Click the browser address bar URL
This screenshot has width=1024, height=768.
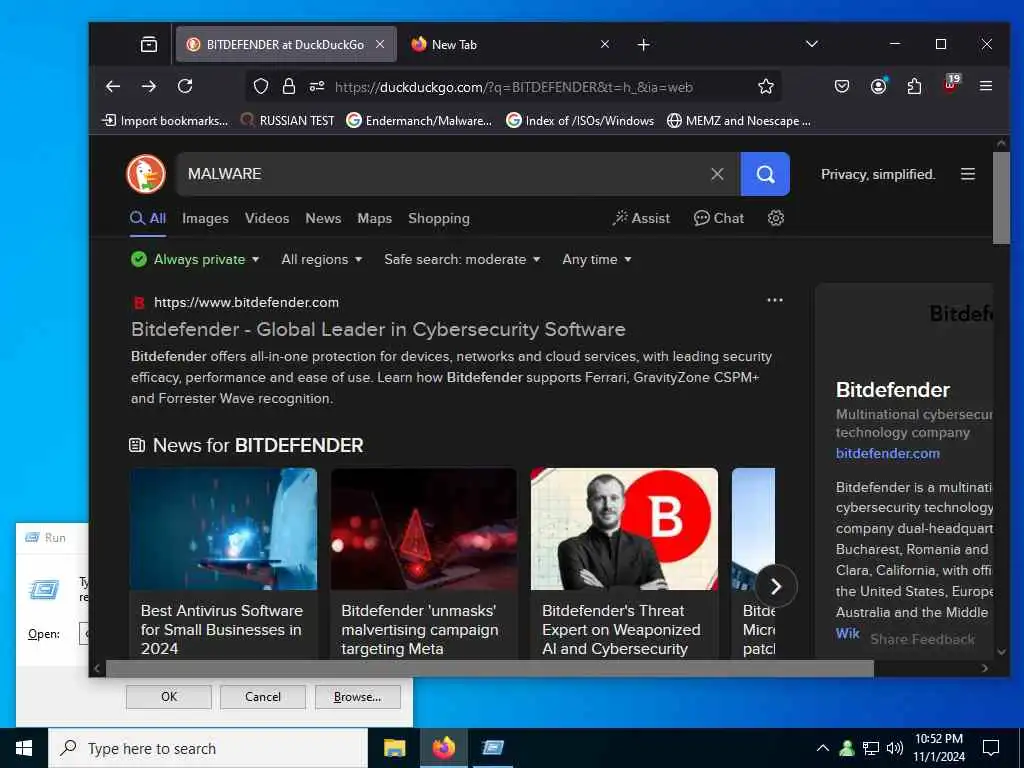pos(514,87)
